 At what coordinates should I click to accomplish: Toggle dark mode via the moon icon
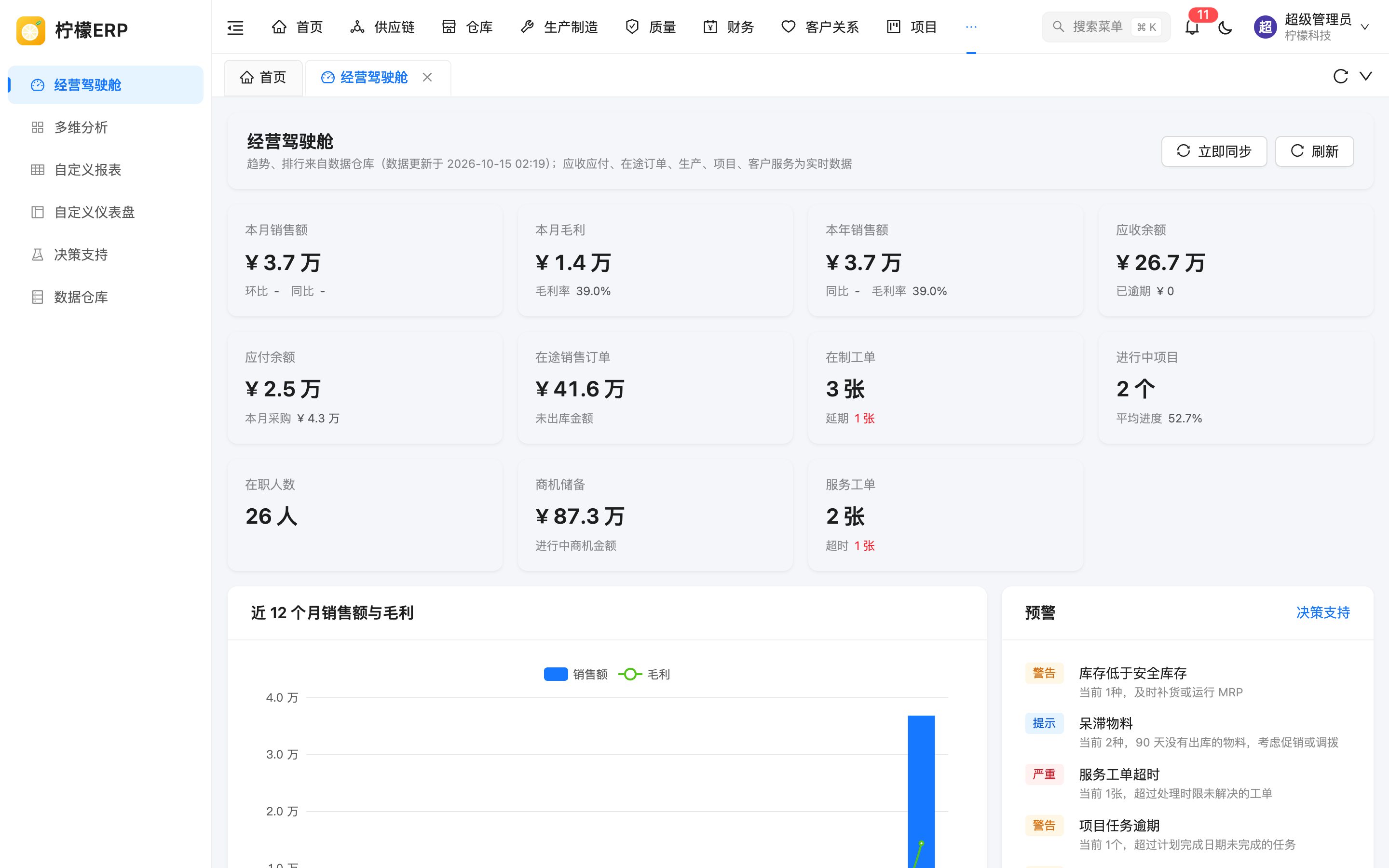1225,27
